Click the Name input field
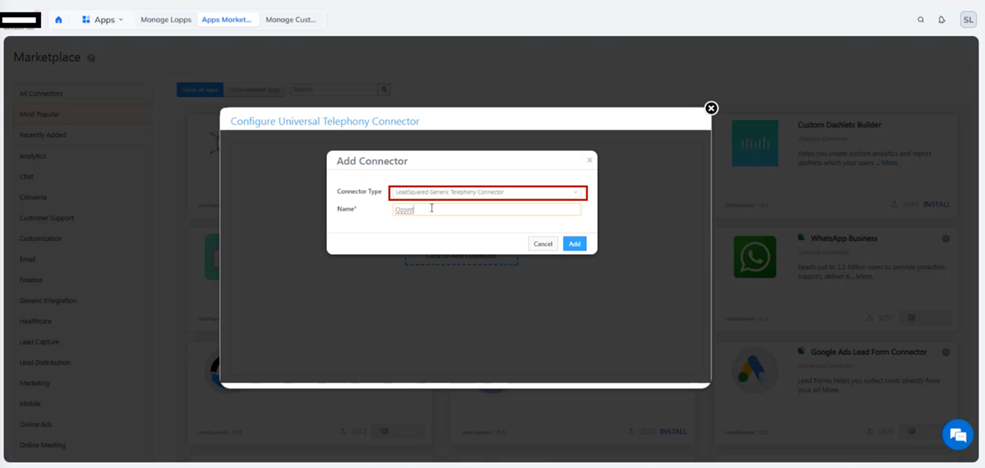Image resolution: width=985 pixels, height=468 pixels. (x=487, y=209)
